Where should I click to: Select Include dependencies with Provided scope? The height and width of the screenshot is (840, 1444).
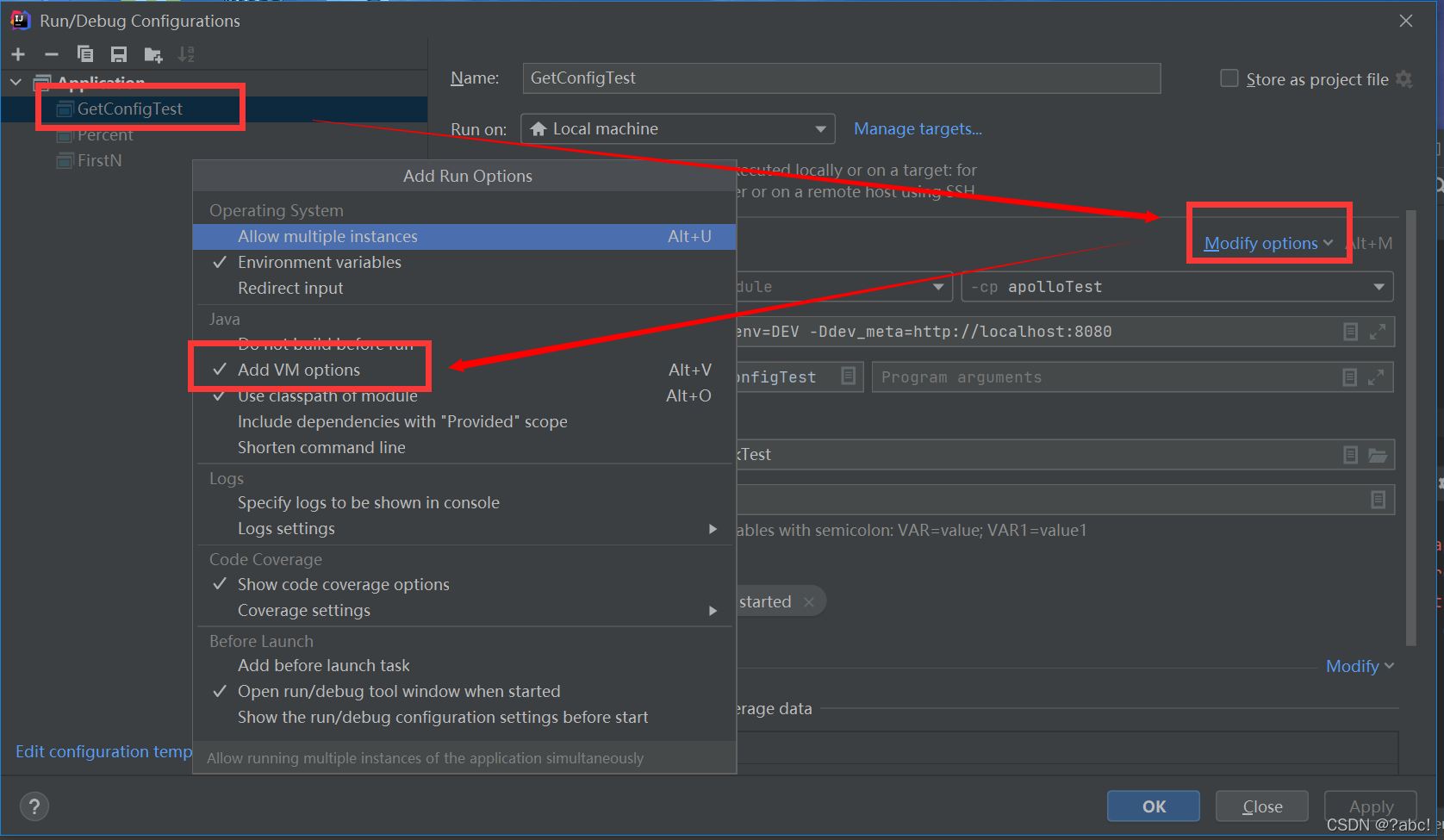pos(465,421)
